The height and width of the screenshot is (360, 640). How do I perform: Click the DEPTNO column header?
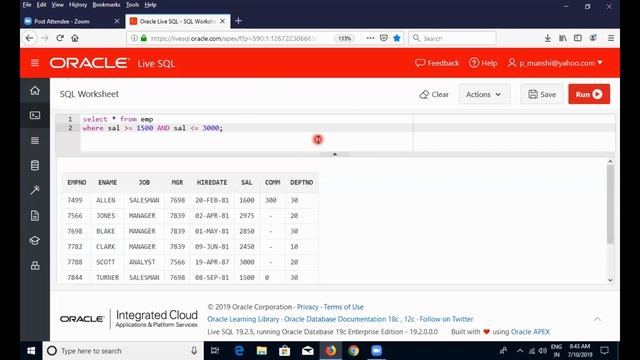tap(302, 182)
